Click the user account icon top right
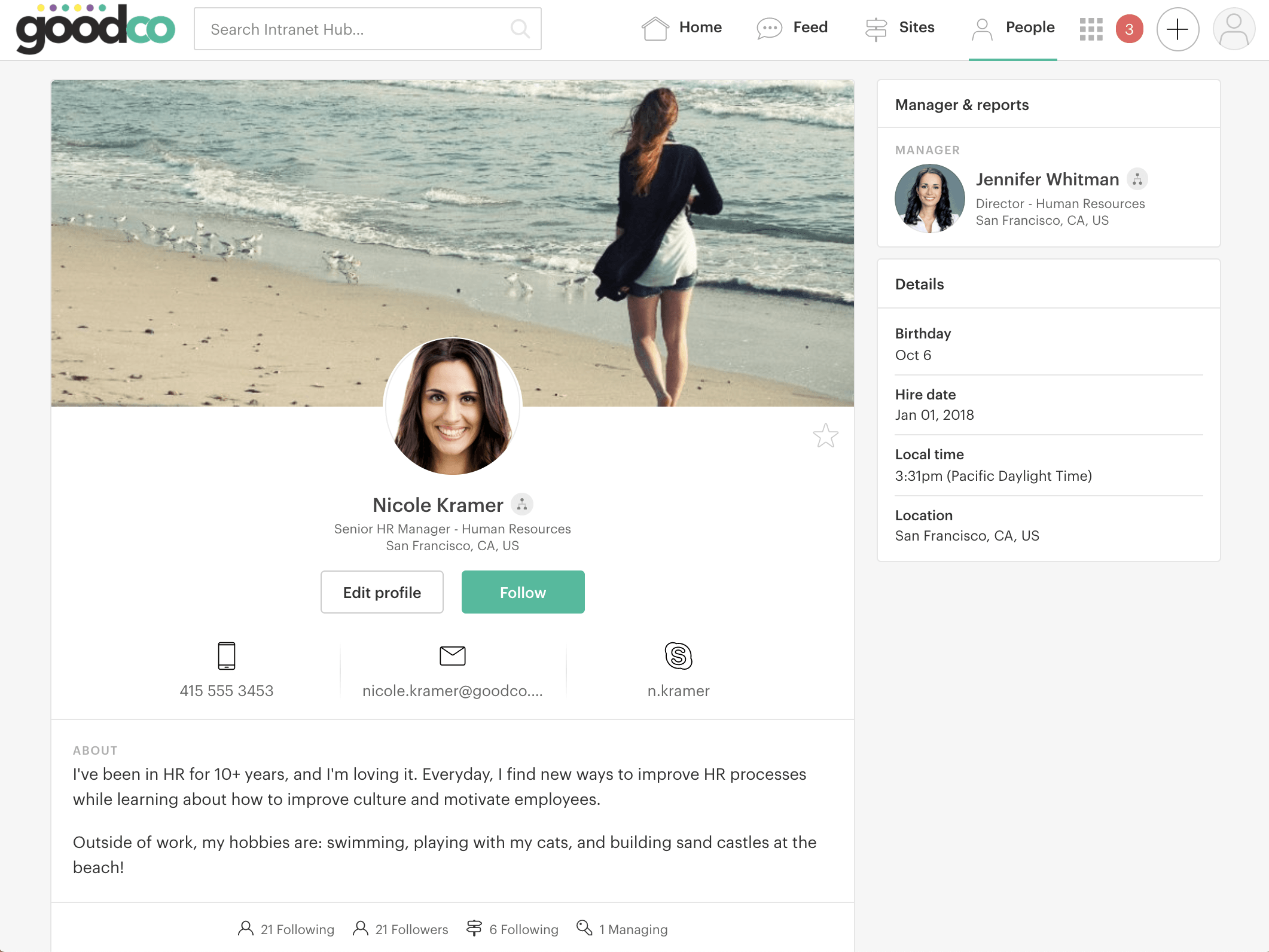The width and height of the screenshot is (1269, 952). pos(1232,29)
